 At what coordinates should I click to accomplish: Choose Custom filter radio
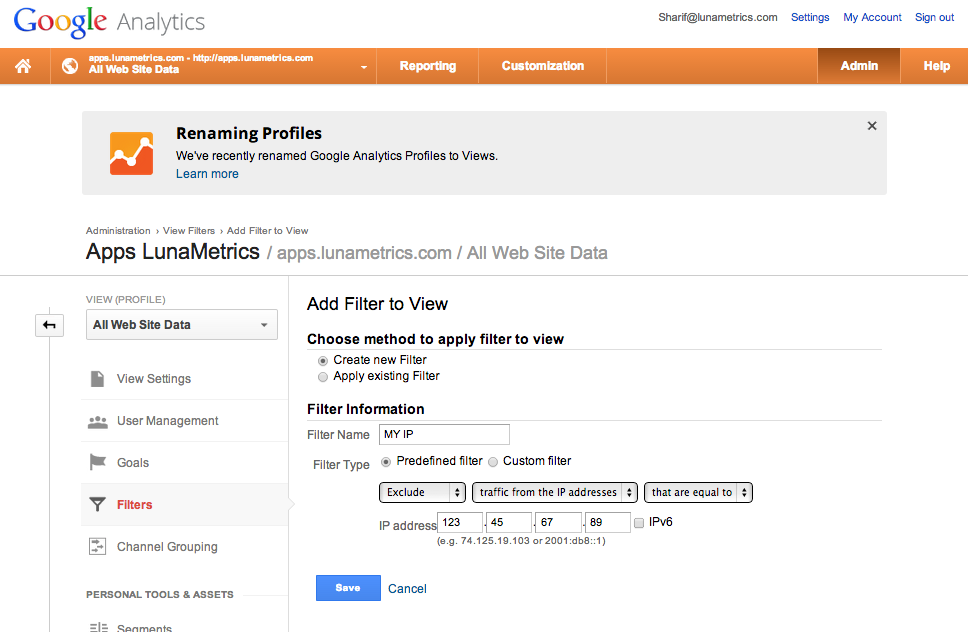coord(493,462)
